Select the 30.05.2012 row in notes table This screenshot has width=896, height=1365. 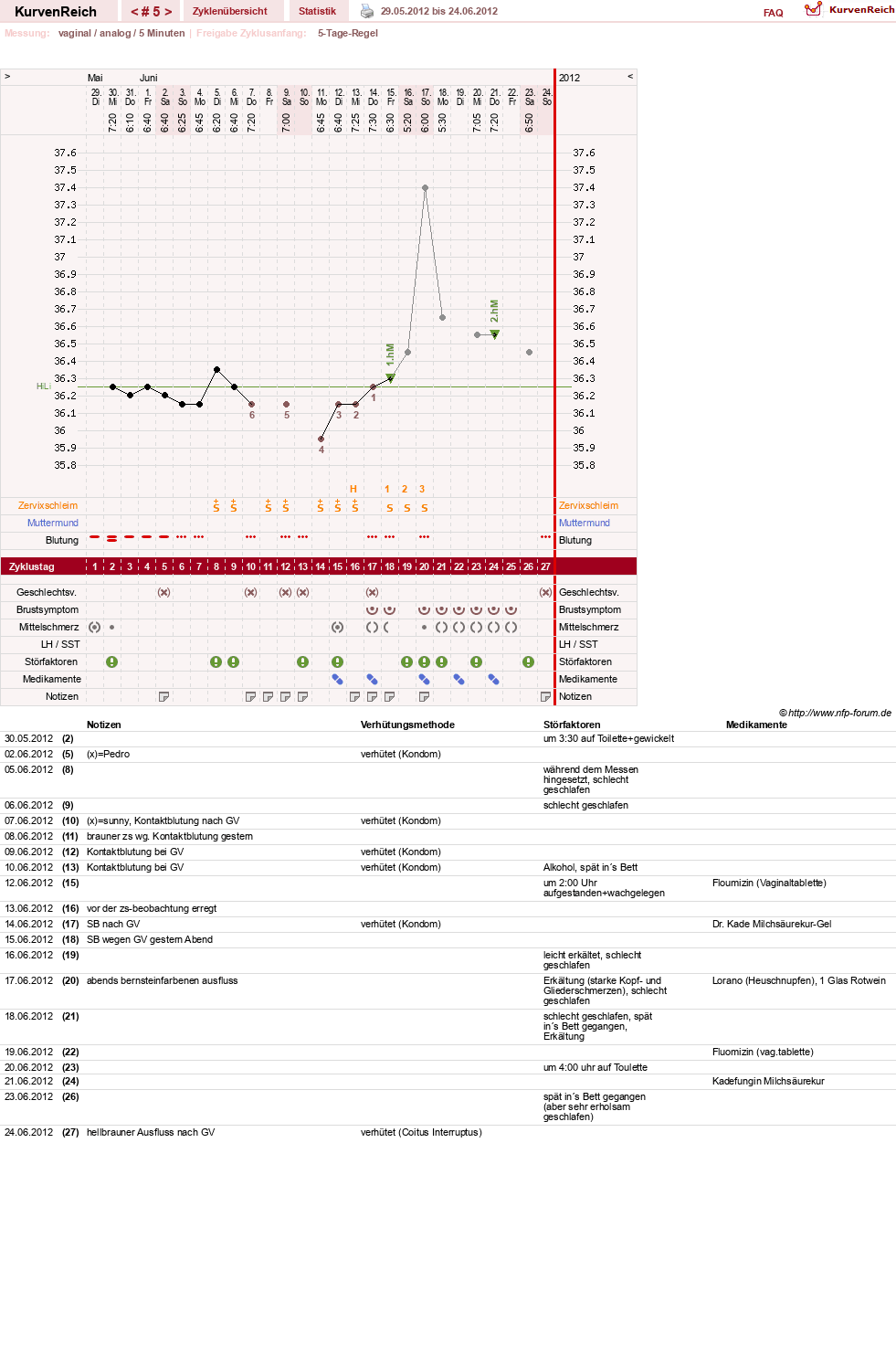[448, 738]
